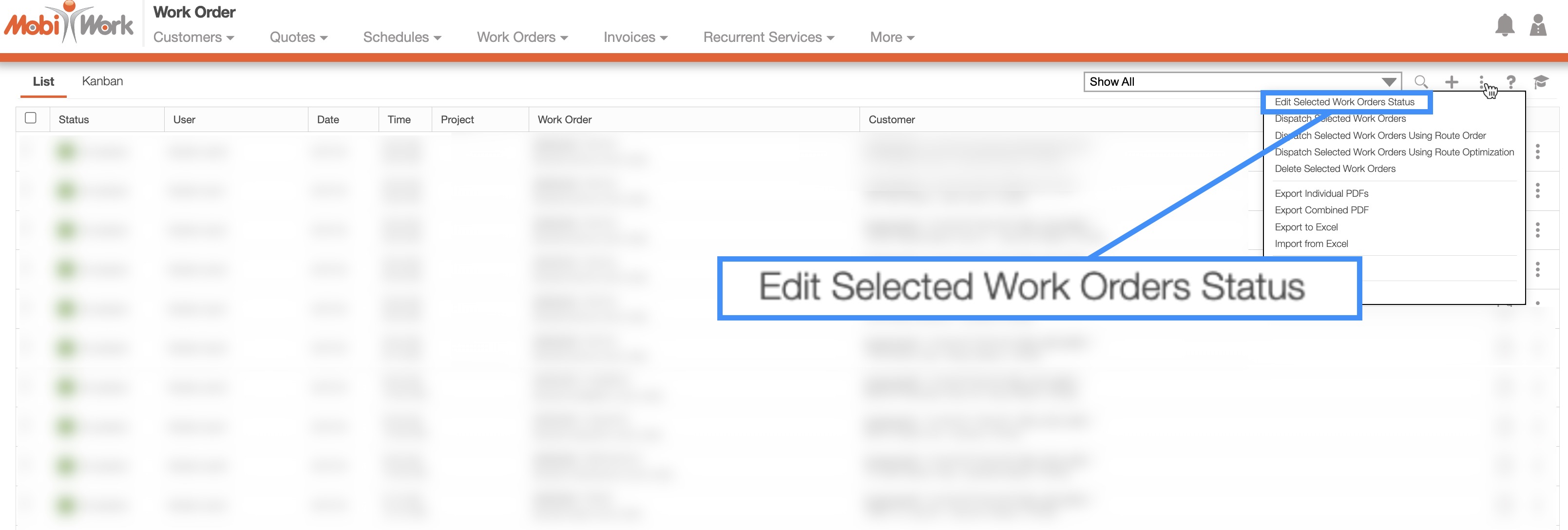Click the search magnifier icon
The height and width of the screenshot is (530, 1568).
pos(1421,81)
